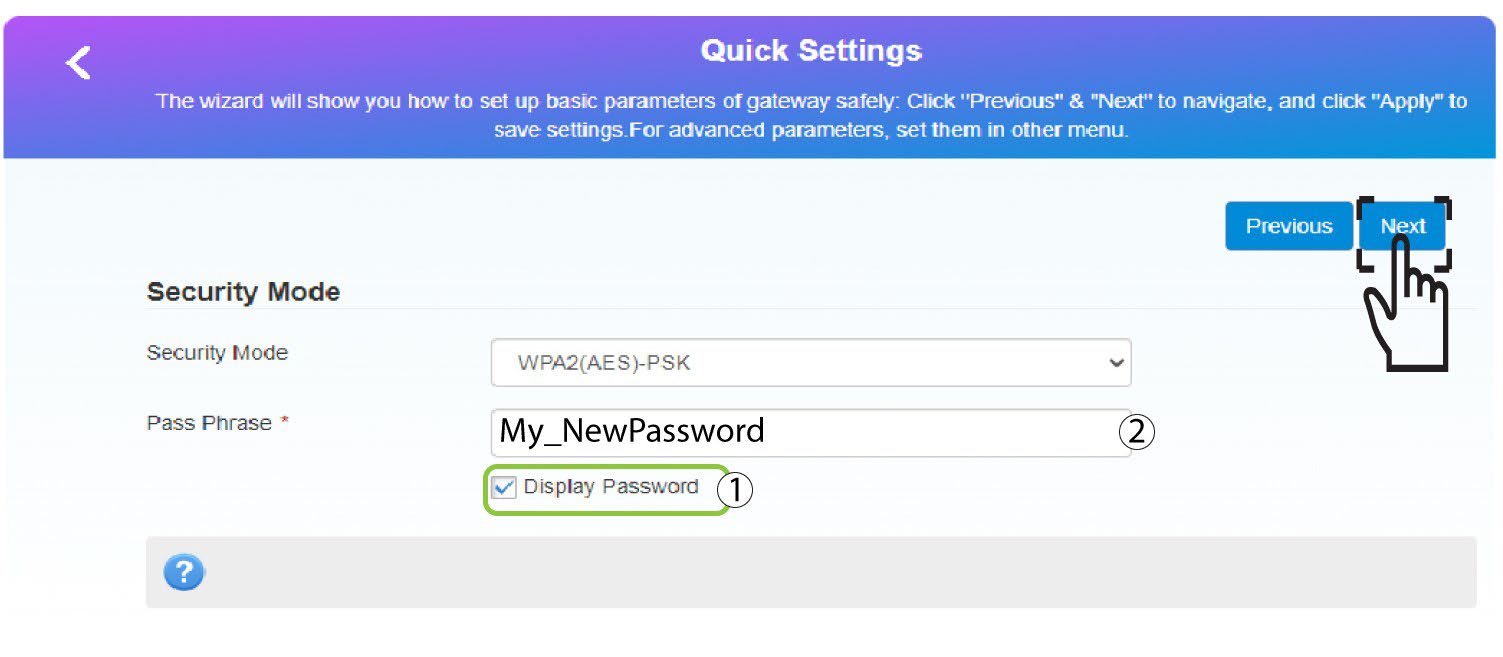Toggle the Display Password checkbox
This screenshot has height=657, width=1503.
point(505,488)
